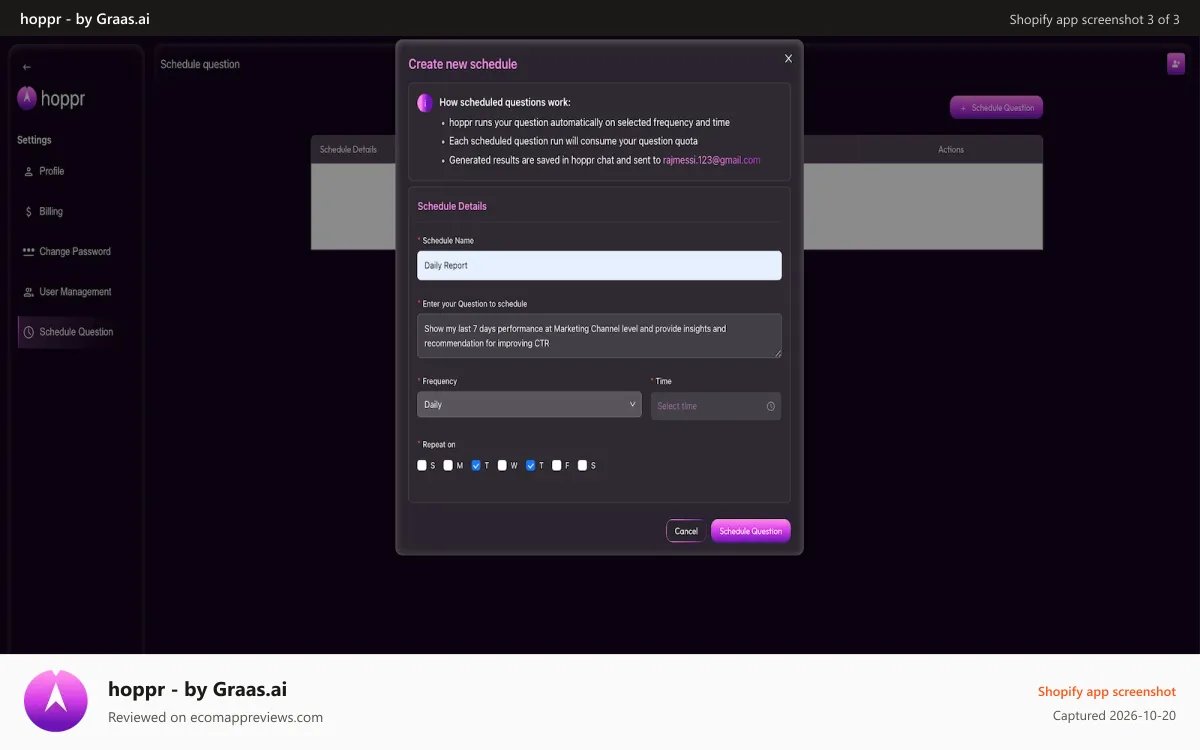Click the dollar sign icon next to Billing
The height and width of the screenshot is (750, 1200).
pyautogui.click(x=28, y=212)
